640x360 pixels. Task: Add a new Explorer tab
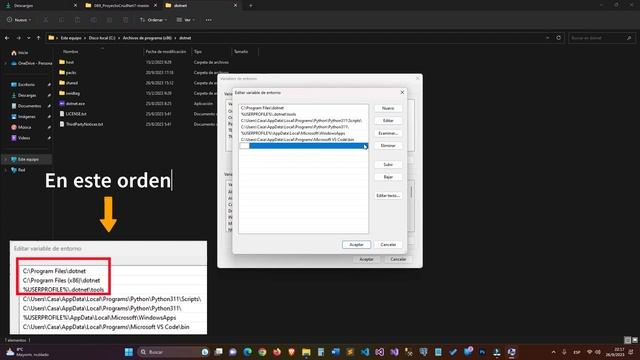coord(250,5)
